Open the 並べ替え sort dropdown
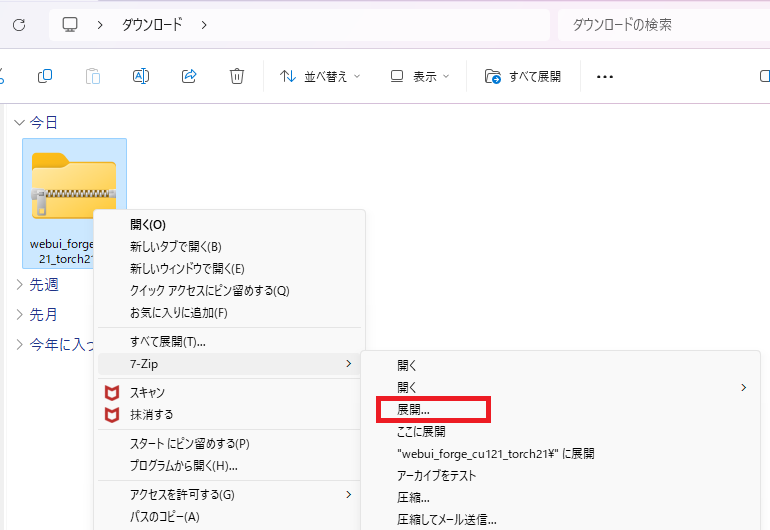This screenshot has height=530, width=770. (320, 76)
